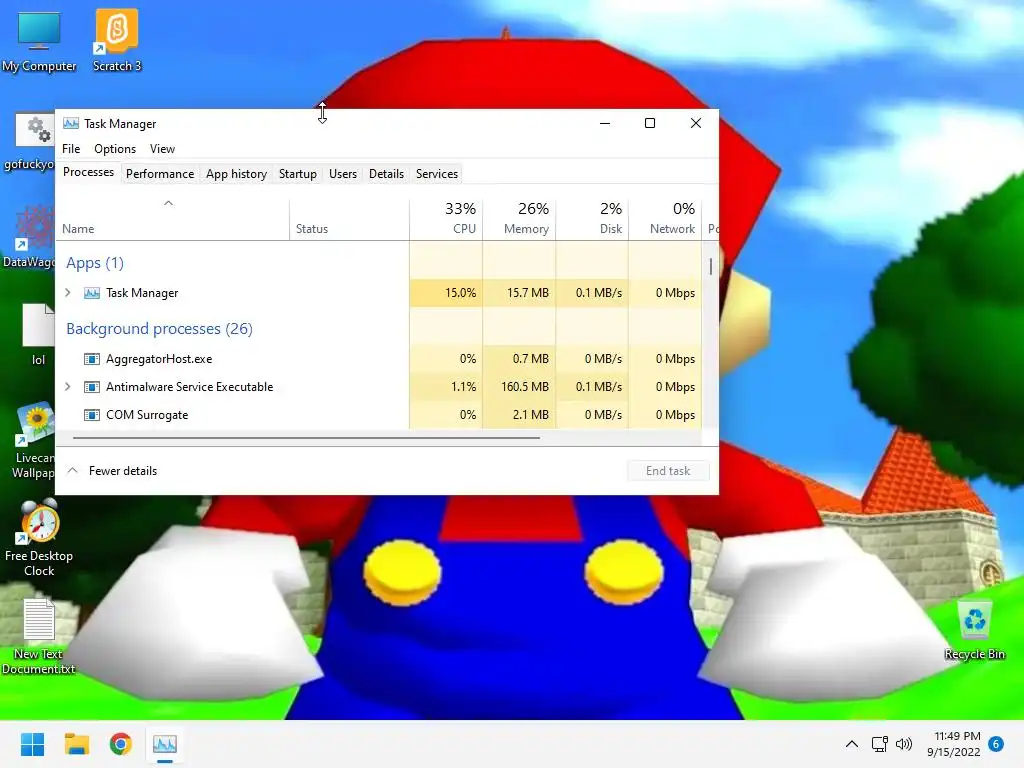Select the AggregatorHost.exe row name

click(x=159, y=359)
